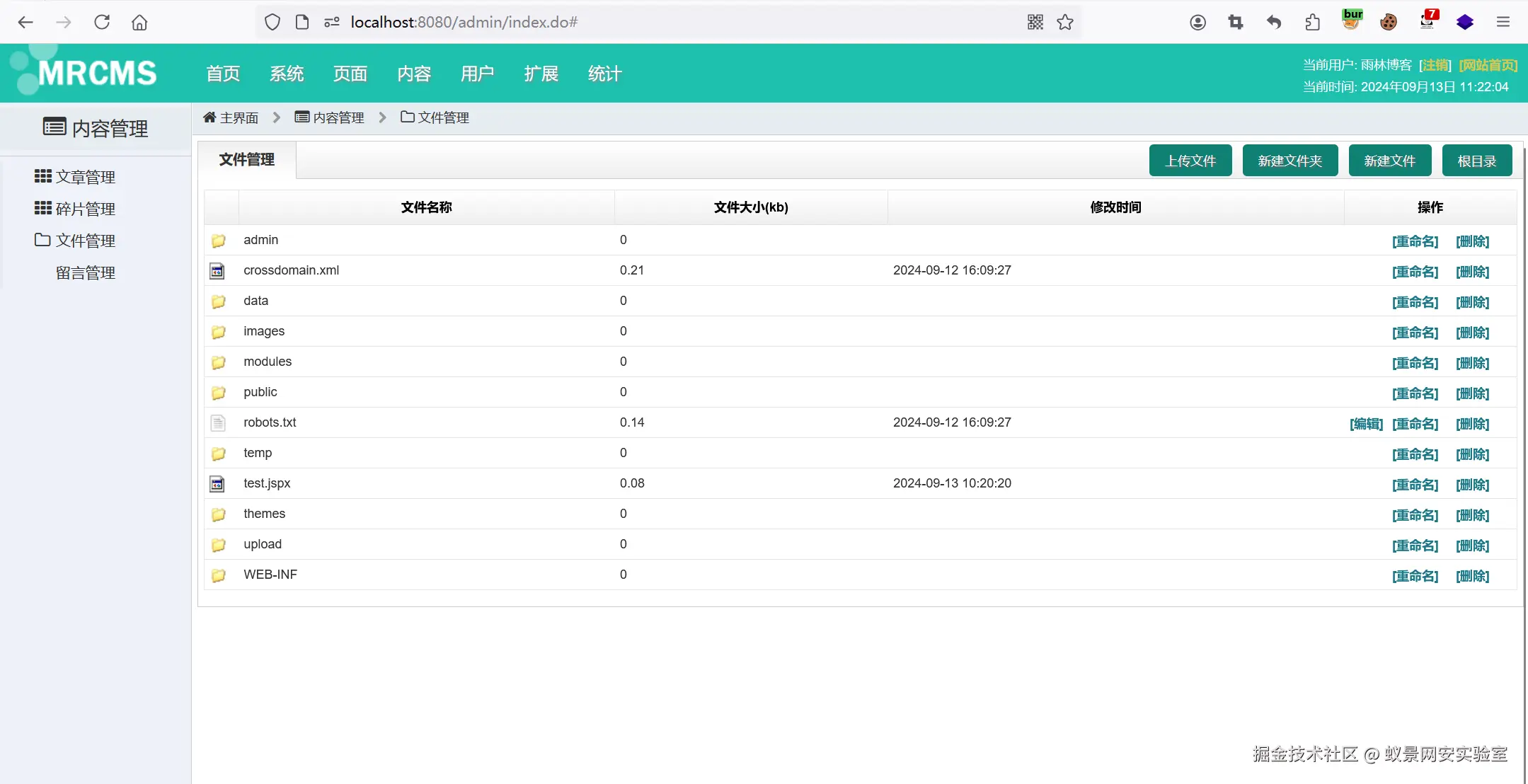
Task: Click the 上传文件 button
Action: click(1190, 161)
